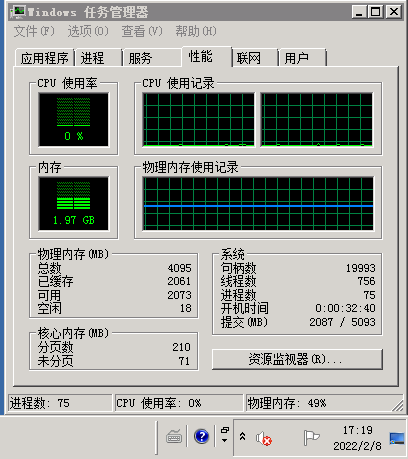Click 句柄数 value 19993
Viewport: 408px width, 459px height.
(361, 268)
